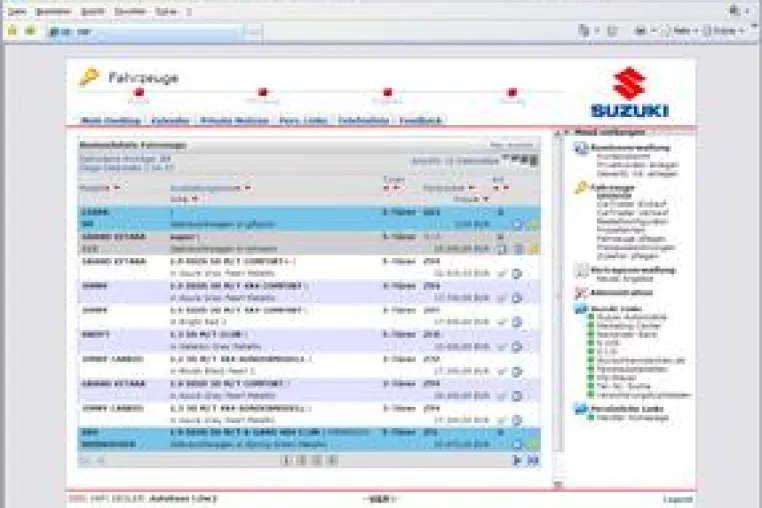This screenshot has width=762, height=508.
Task: Click the green icon beside home icon
Action: [x=30, y=31]
